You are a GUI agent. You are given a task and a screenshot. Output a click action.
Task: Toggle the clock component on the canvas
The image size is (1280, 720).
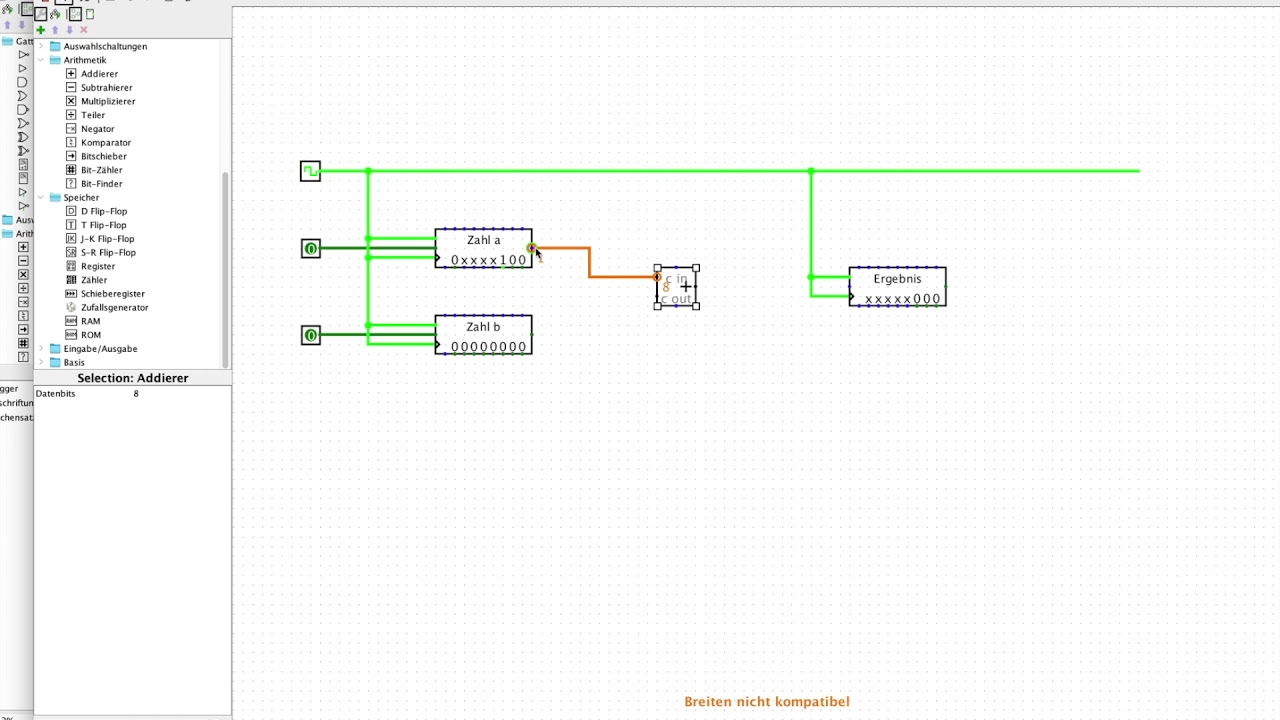point(310,171)
